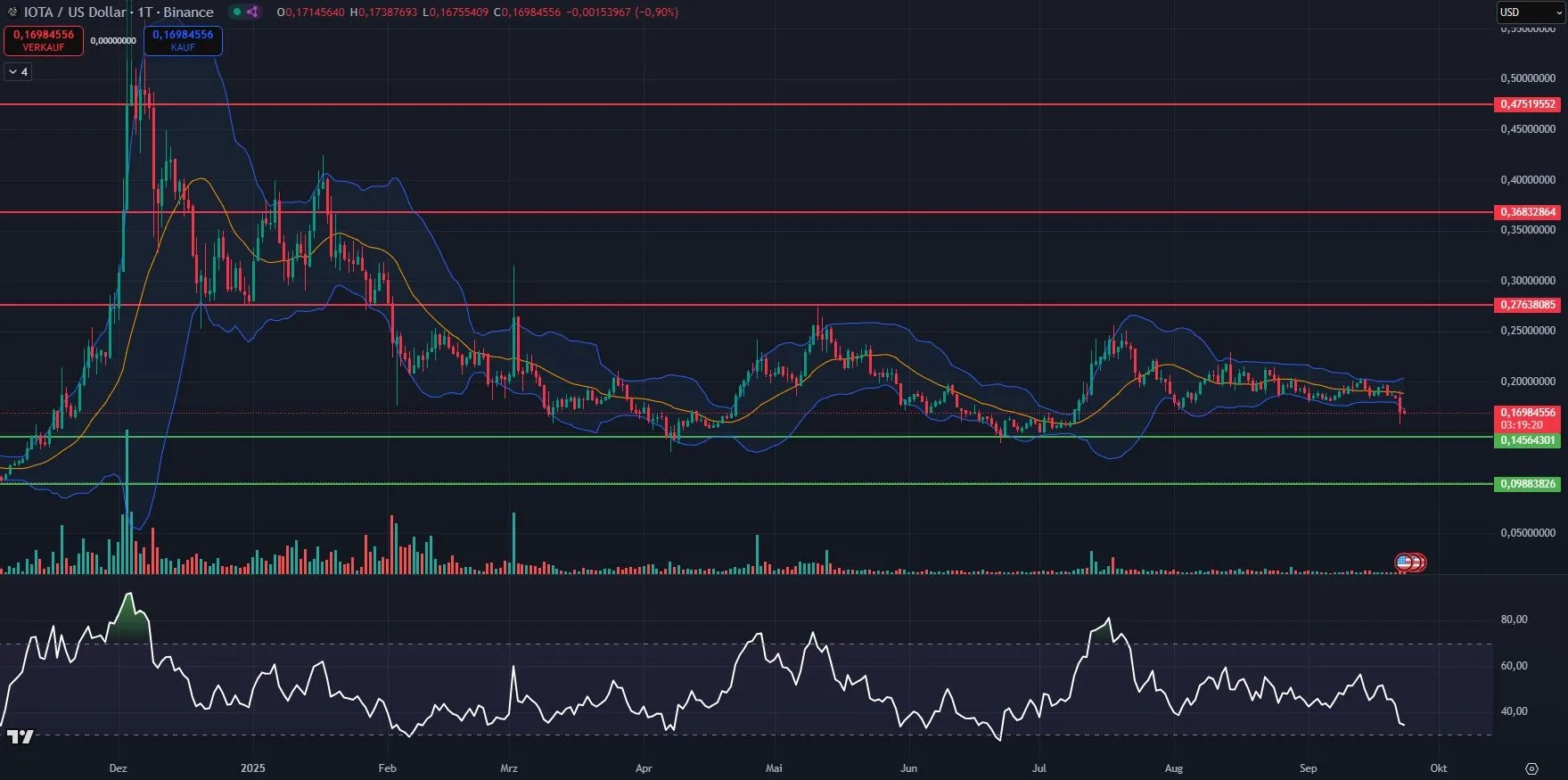Expand the collapsed indicator legend showing 4
Screen dimensions: 1568x780
coord(18,72)
